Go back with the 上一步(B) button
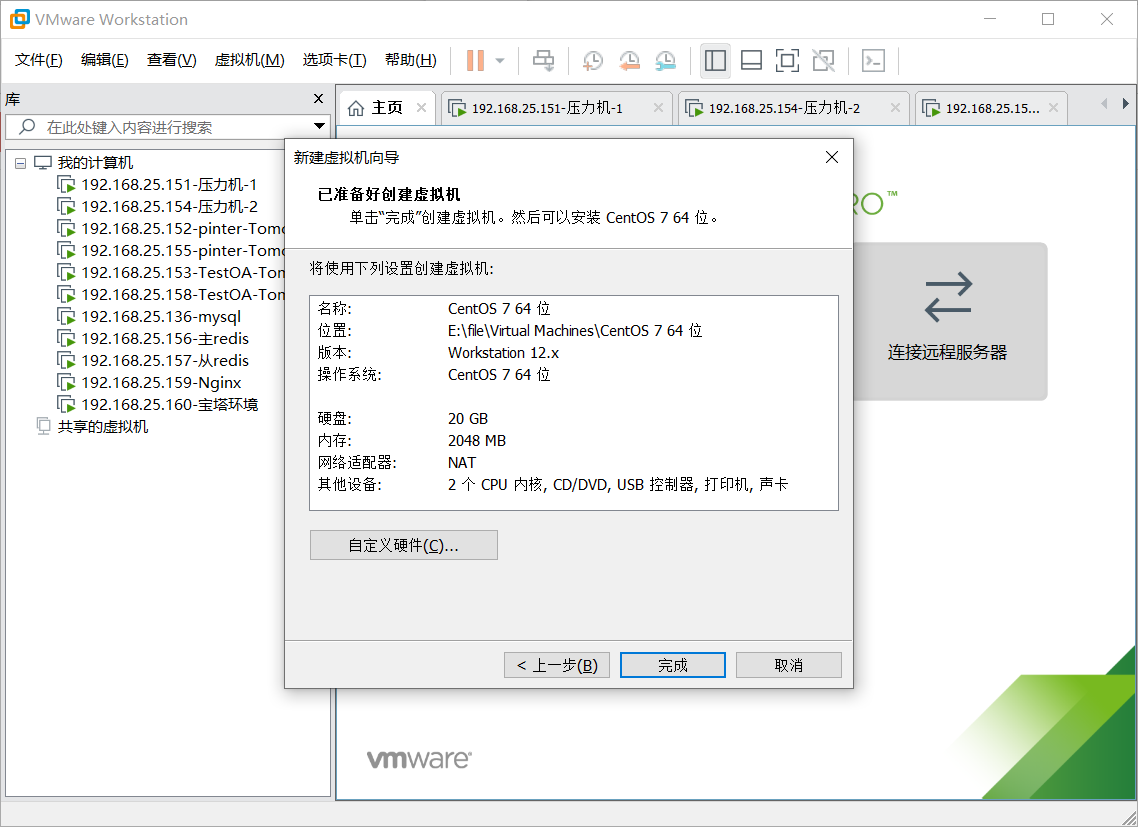The image size is (1138, 827). click(x=557, y=665)
